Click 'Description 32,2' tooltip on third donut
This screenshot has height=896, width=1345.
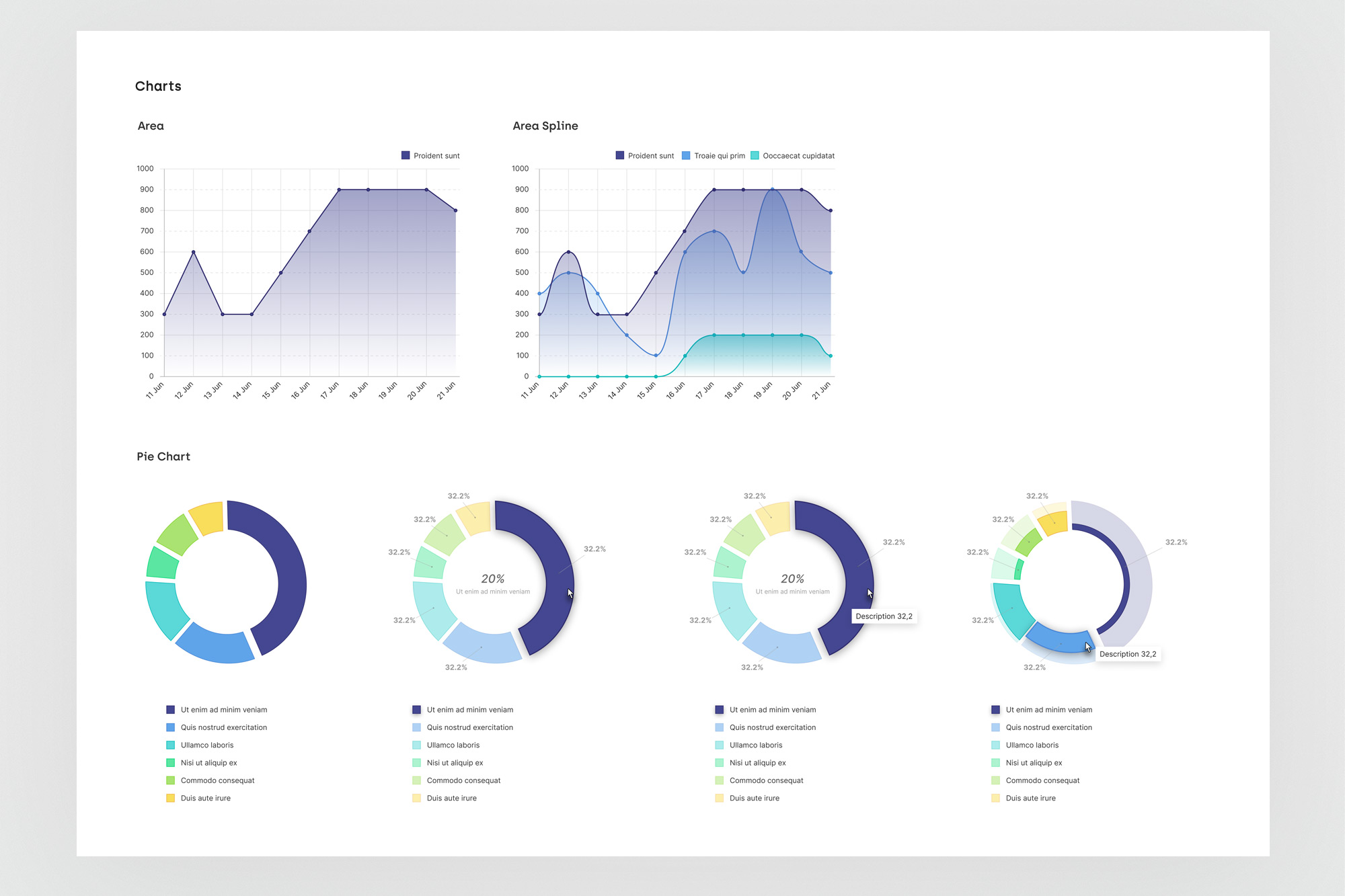pos(884,616)
